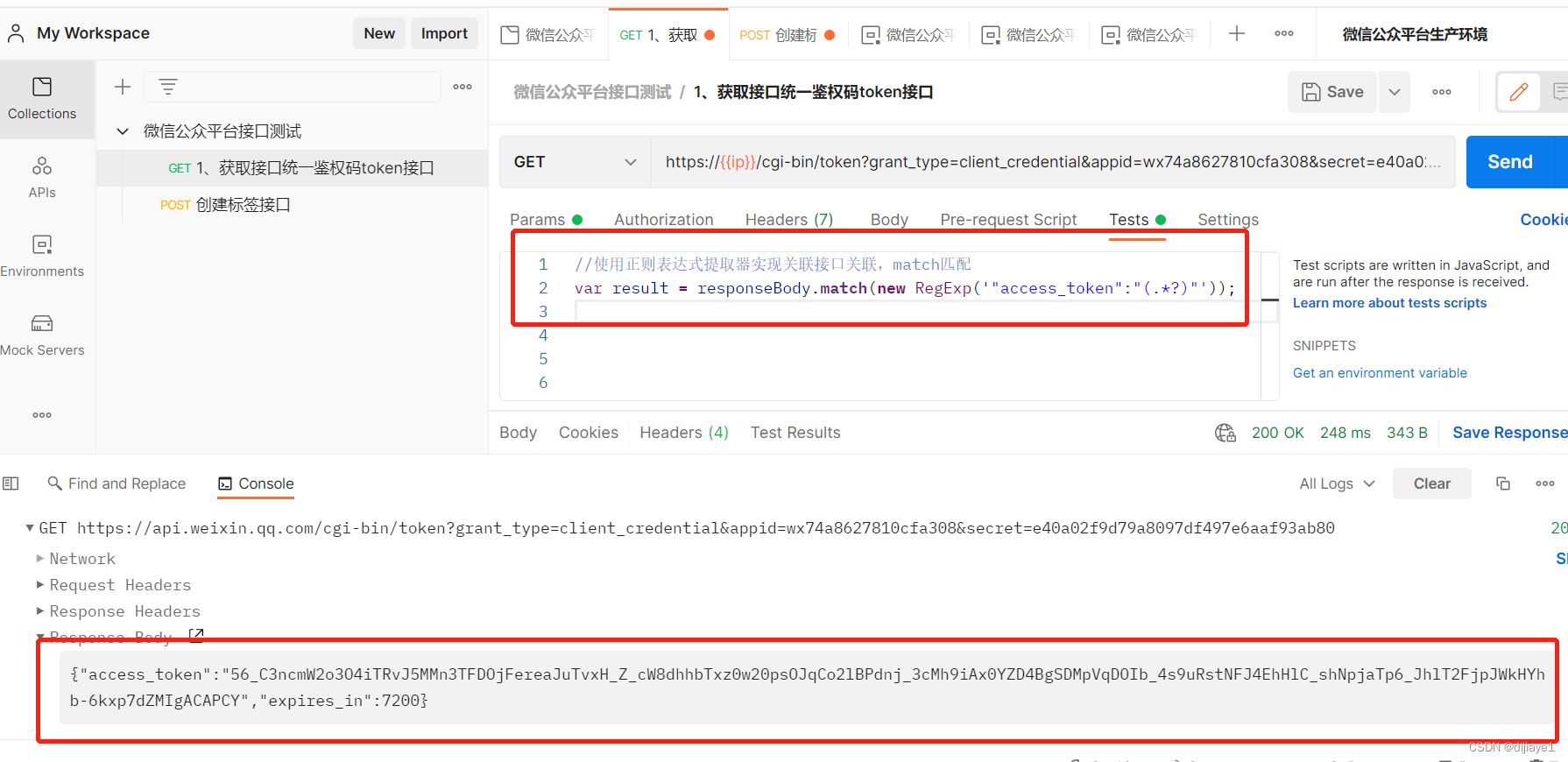Toggle the sidebar pane icon in footer
This screenshot has width=1568, height=762.
(11, 483)
